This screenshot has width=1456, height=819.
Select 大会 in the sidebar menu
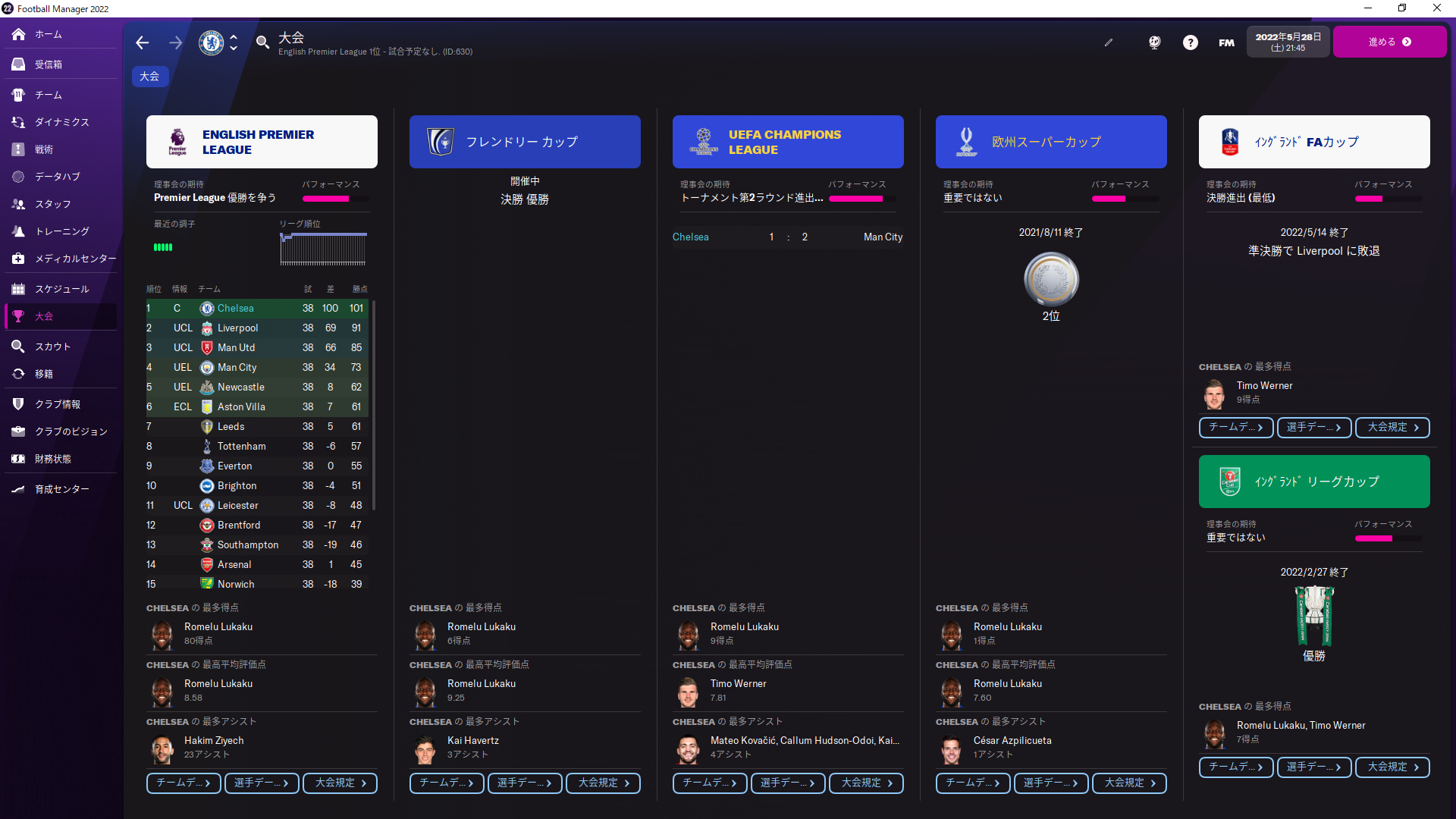(62, 316)
